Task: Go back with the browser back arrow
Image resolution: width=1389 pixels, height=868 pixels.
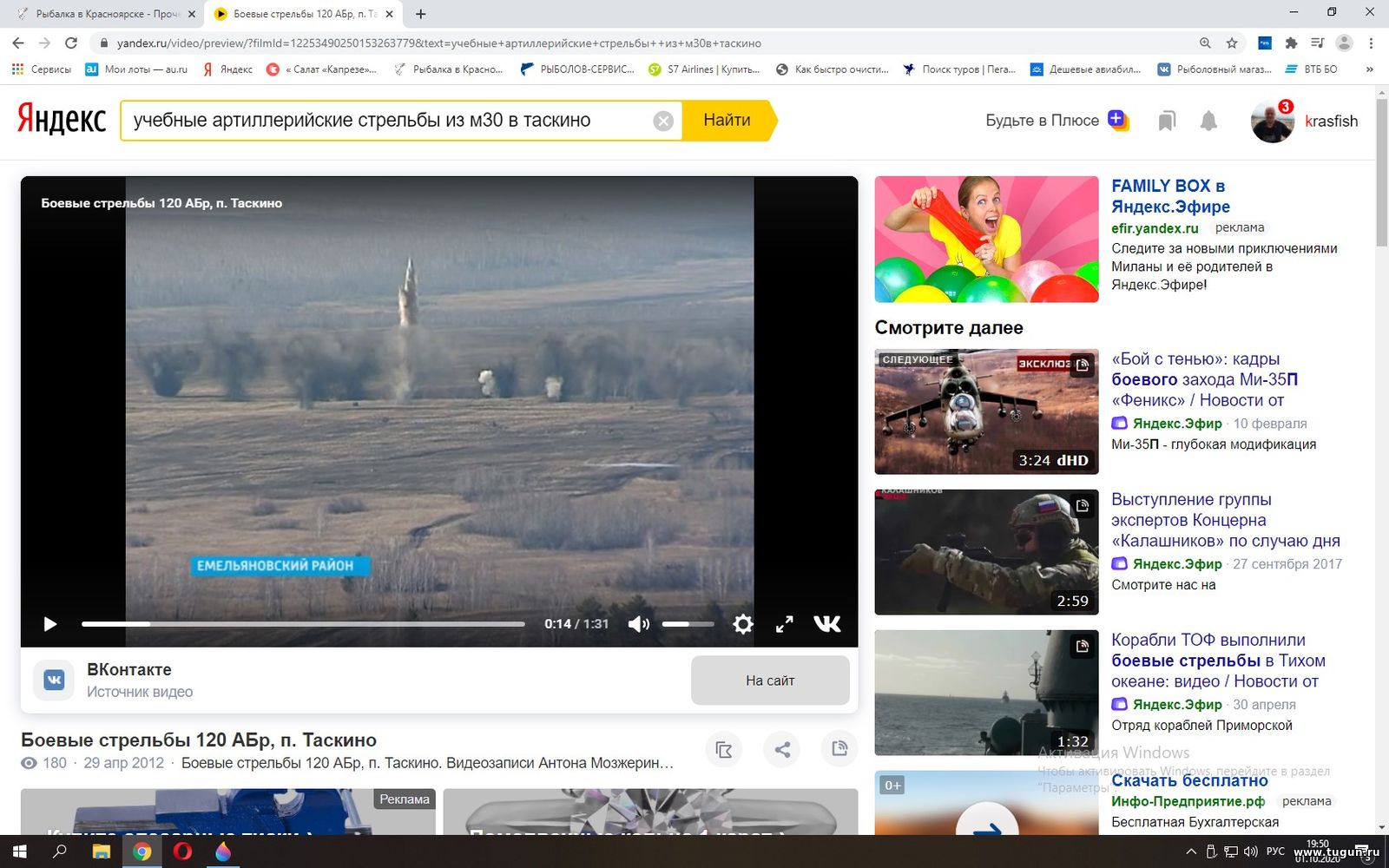Action: click(18, 43)
